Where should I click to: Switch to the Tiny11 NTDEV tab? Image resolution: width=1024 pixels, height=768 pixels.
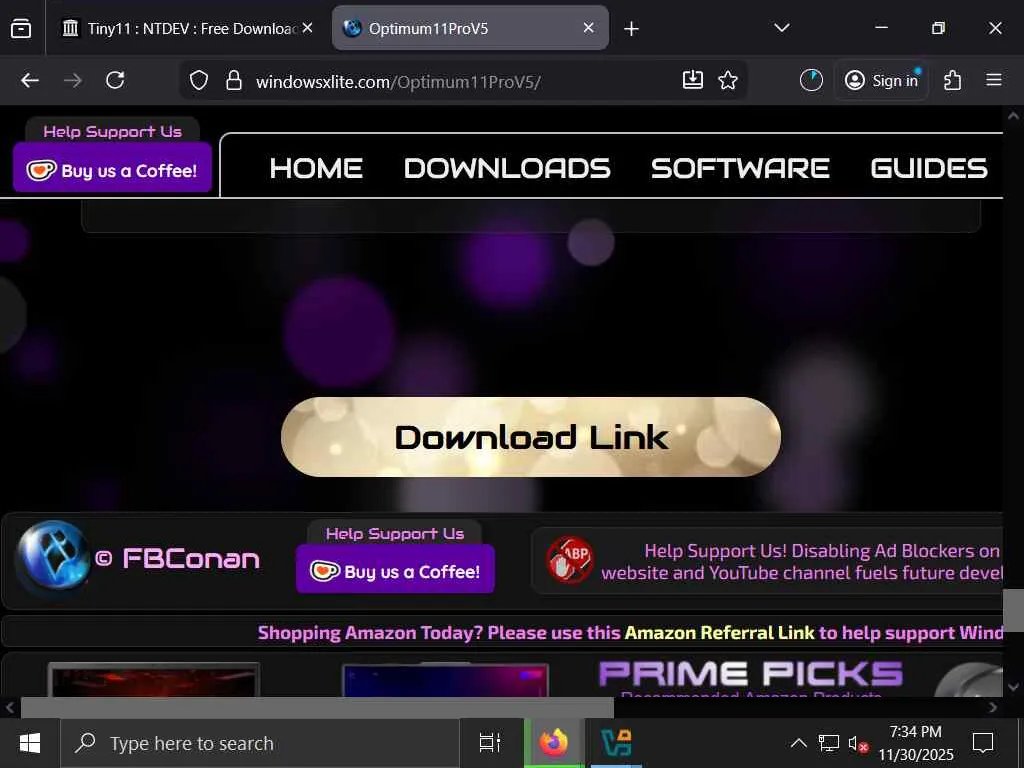(x=187, y=28)
